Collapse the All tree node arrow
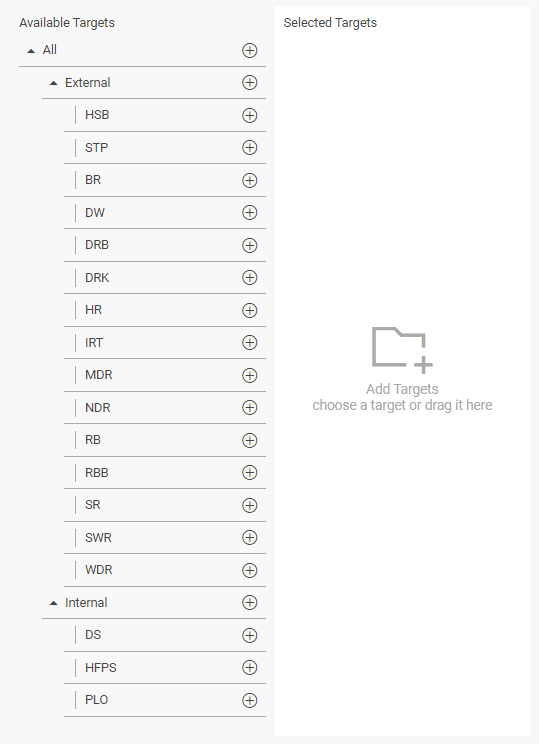 point(31,50)
